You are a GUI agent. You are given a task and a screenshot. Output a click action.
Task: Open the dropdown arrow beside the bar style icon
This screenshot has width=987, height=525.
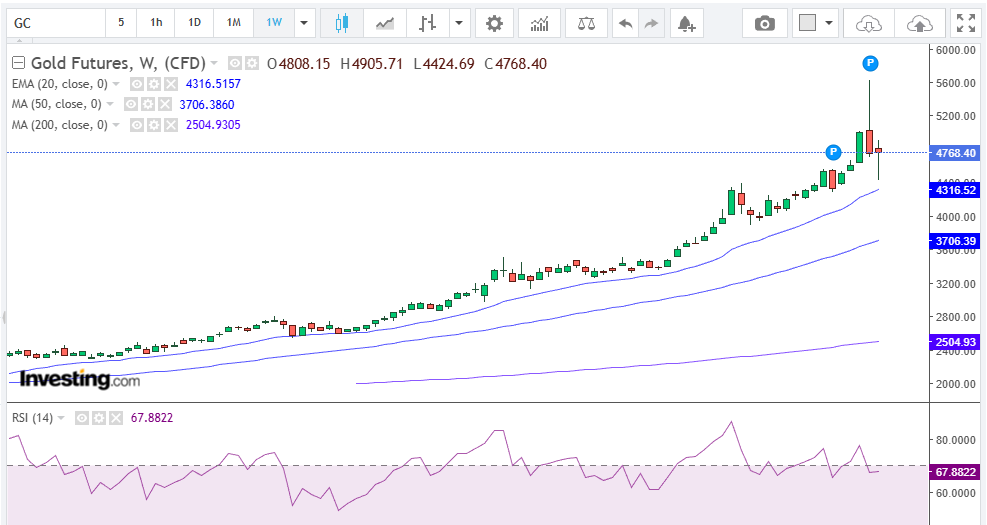pyautogui.click(x=458, y=23)
